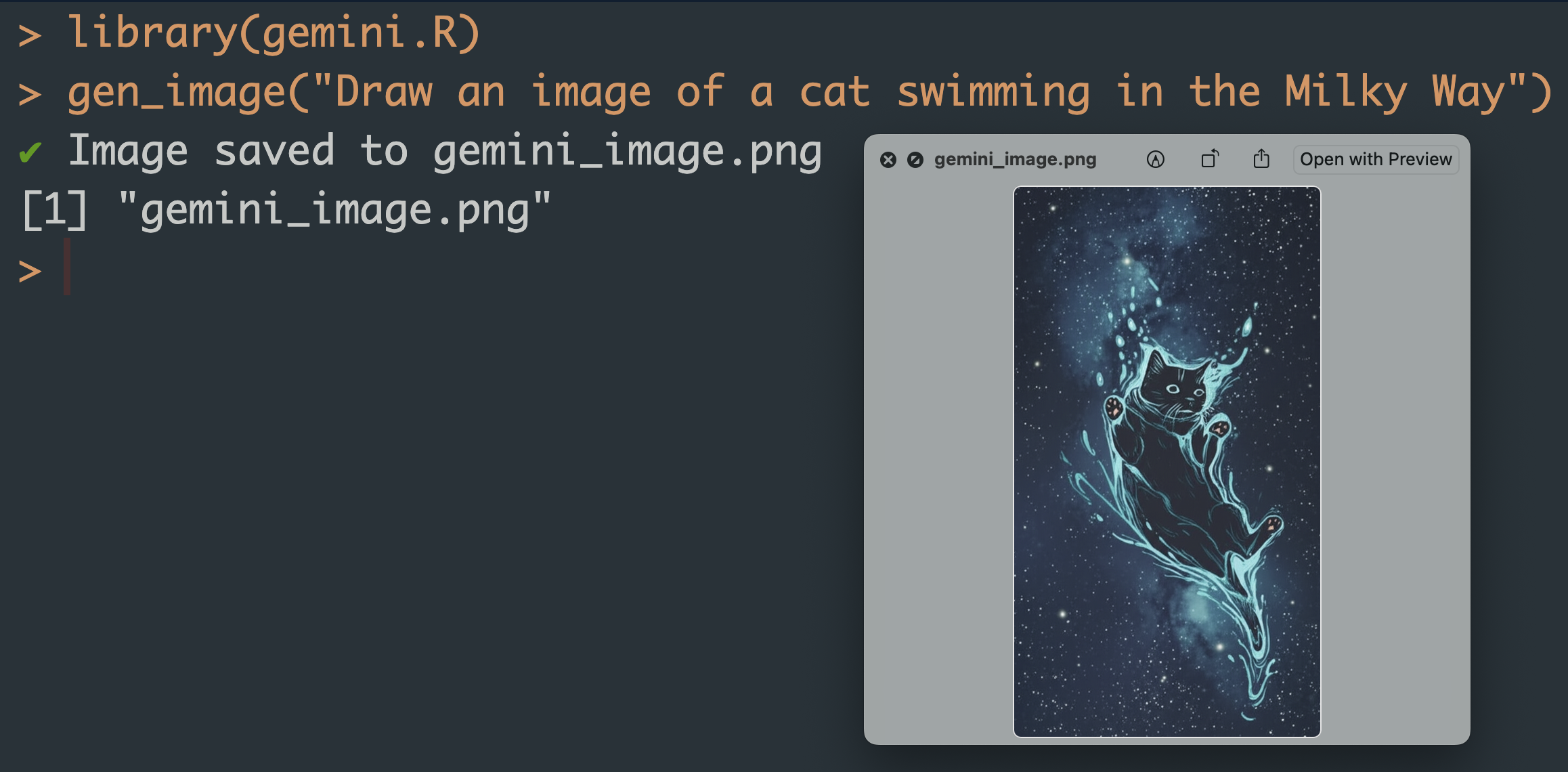
Task: Click the [1] output index
Action: [x=55, y=210]
